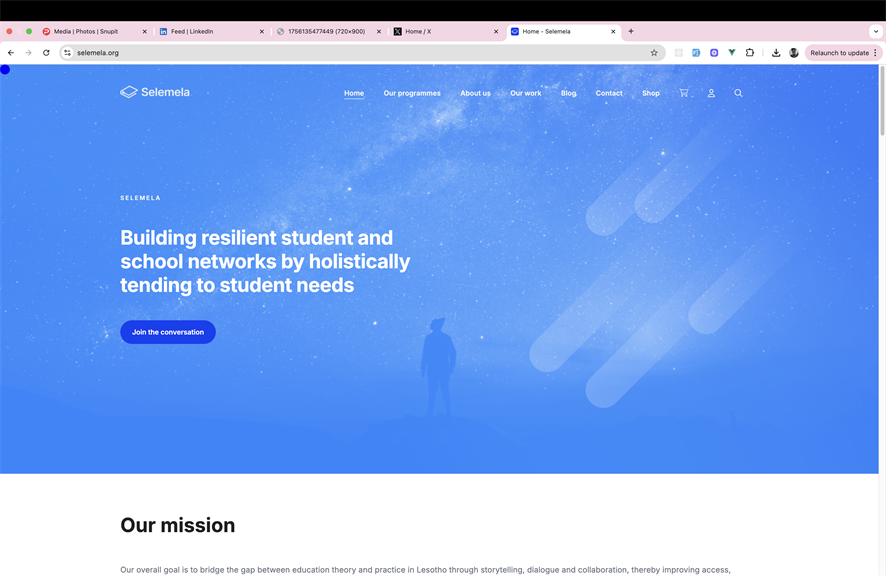
Task: Click the grey blank extension icon
Action: (679, 53)
